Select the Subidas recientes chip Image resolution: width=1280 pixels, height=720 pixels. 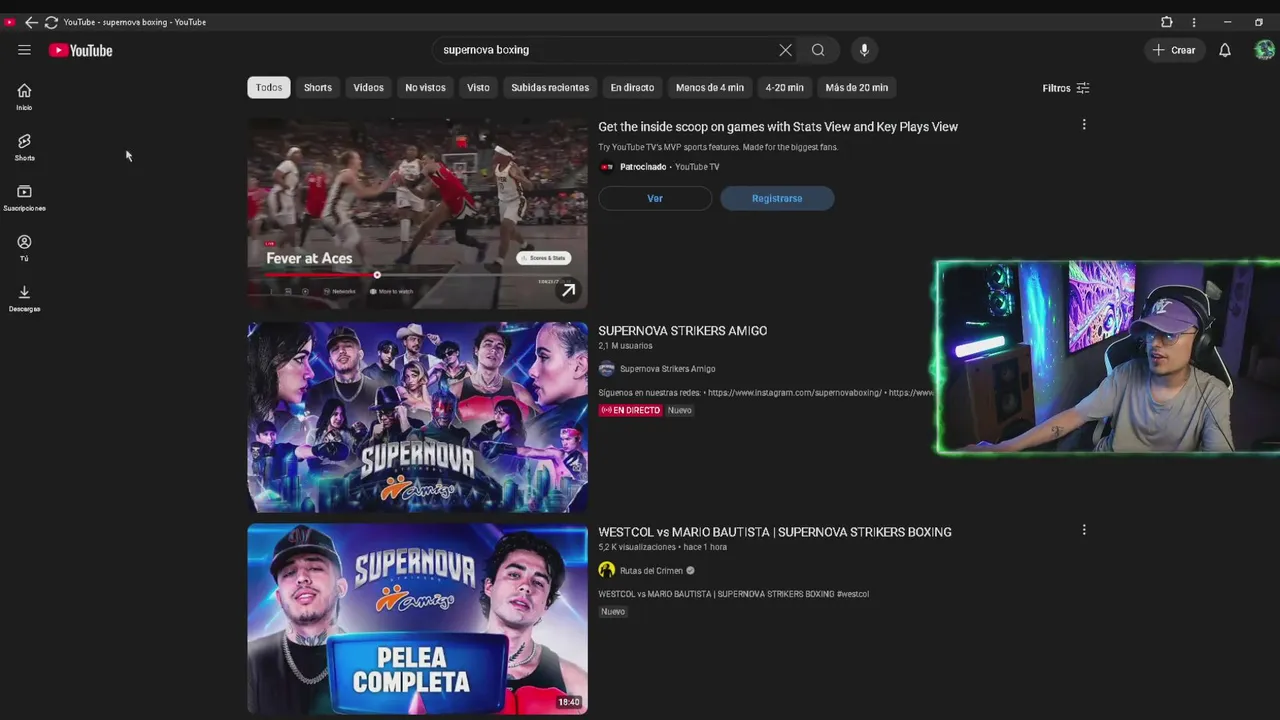point(550,88)
